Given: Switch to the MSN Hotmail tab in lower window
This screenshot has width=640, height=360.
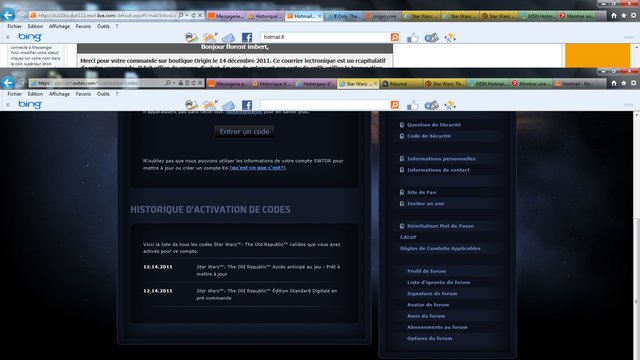Looking at the screenshot, I should (x=488, y=83).
